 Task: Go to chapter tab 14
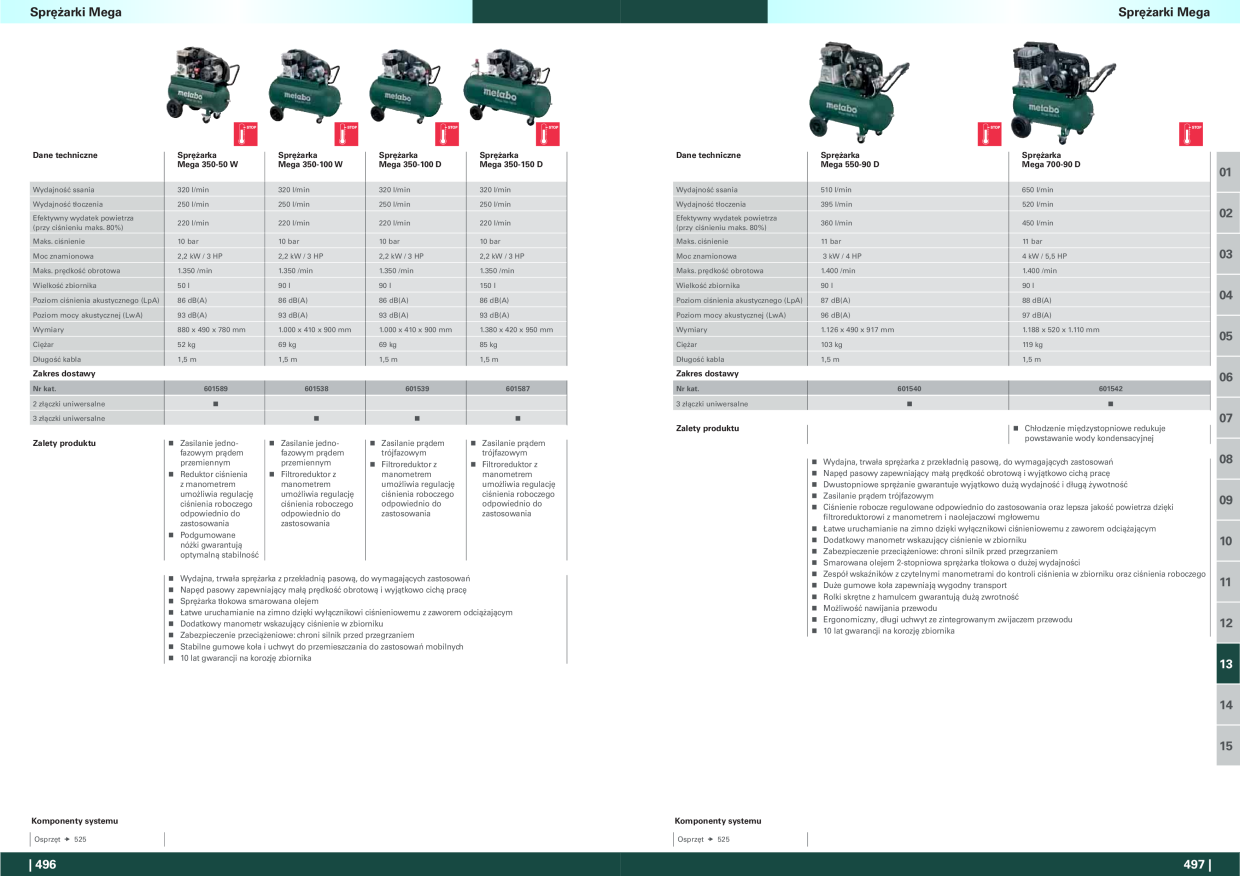(x=1227, y=705)
